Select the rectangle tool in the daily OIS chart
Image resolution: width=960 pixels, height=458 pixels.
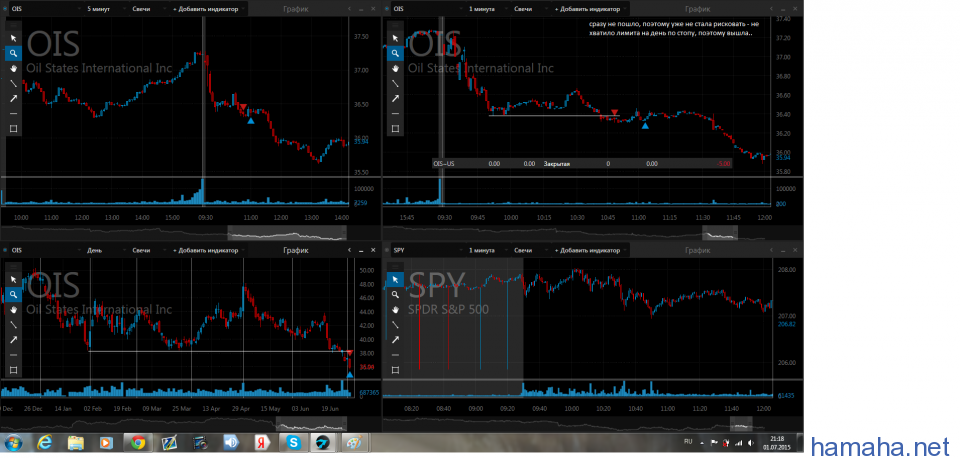[13, 370]
